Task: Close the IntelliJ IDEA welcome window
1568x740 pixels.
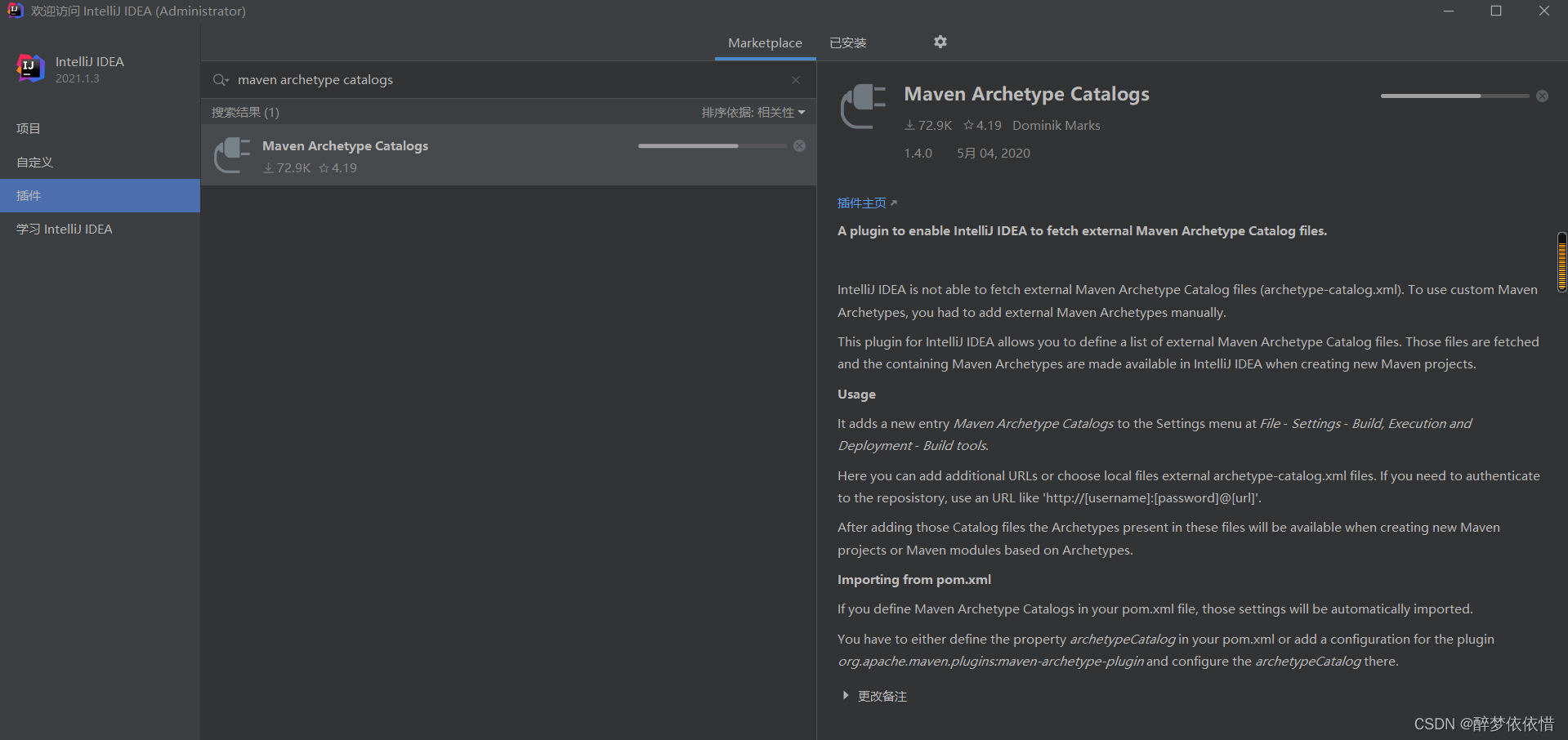Action: 1544,11
